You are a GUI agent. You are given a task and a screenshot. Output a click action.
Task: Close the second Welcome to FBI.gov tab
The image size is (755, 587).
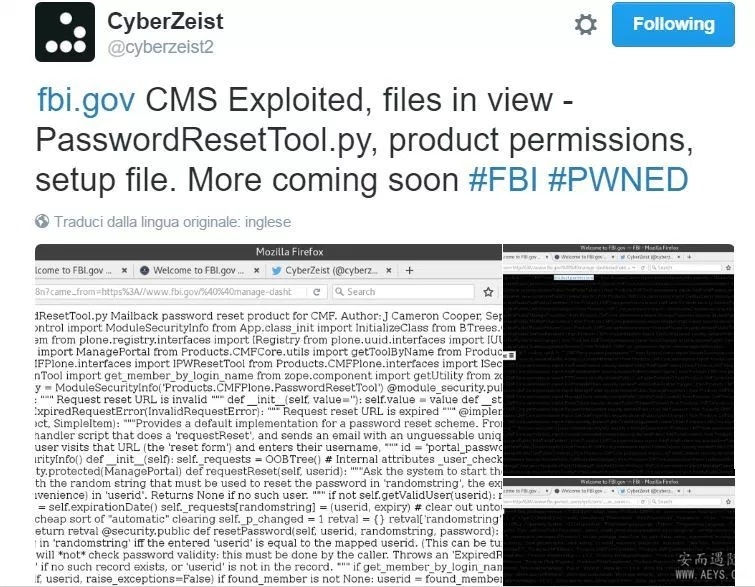click(257, 271)
